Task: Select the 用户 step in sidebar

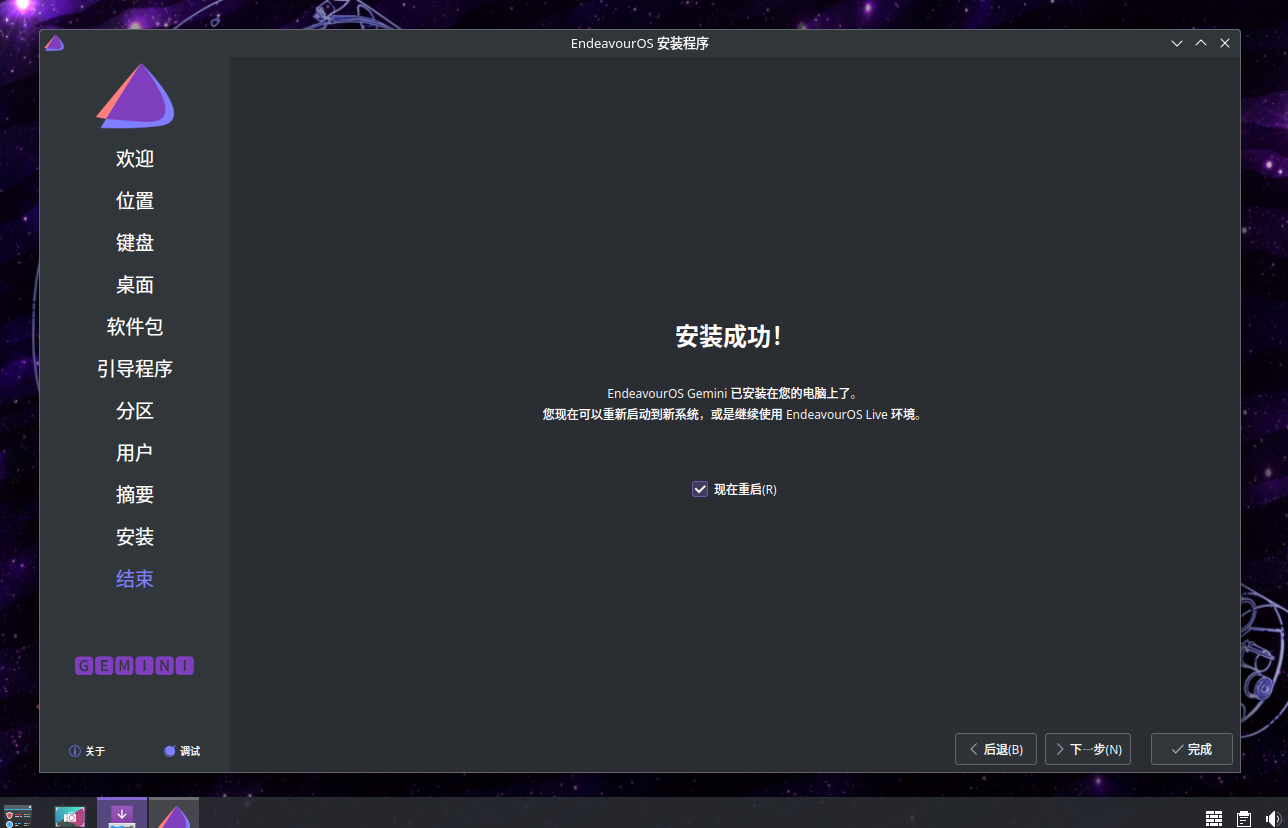Action: click(135, 453)
